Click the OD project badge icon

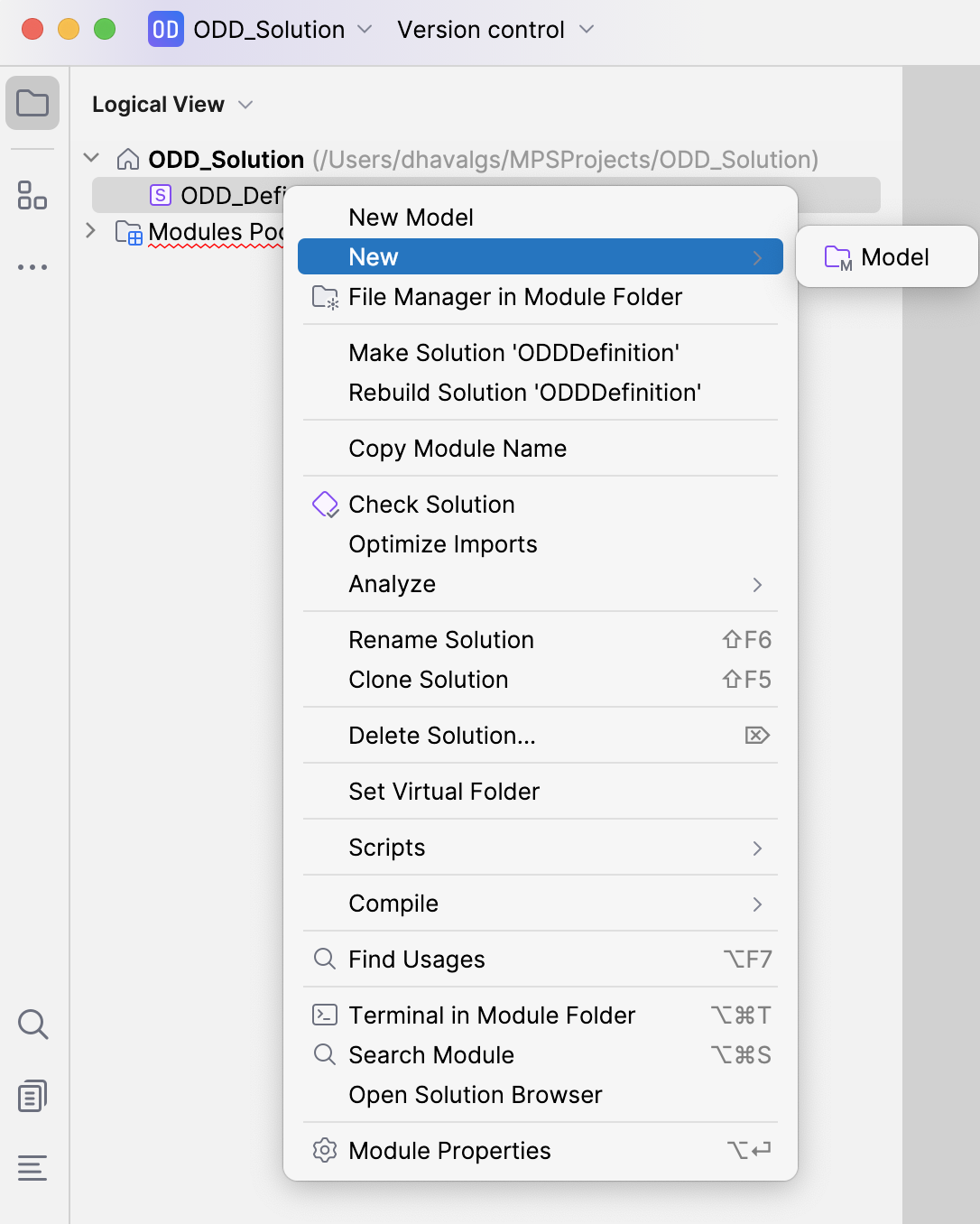point(165,30)
